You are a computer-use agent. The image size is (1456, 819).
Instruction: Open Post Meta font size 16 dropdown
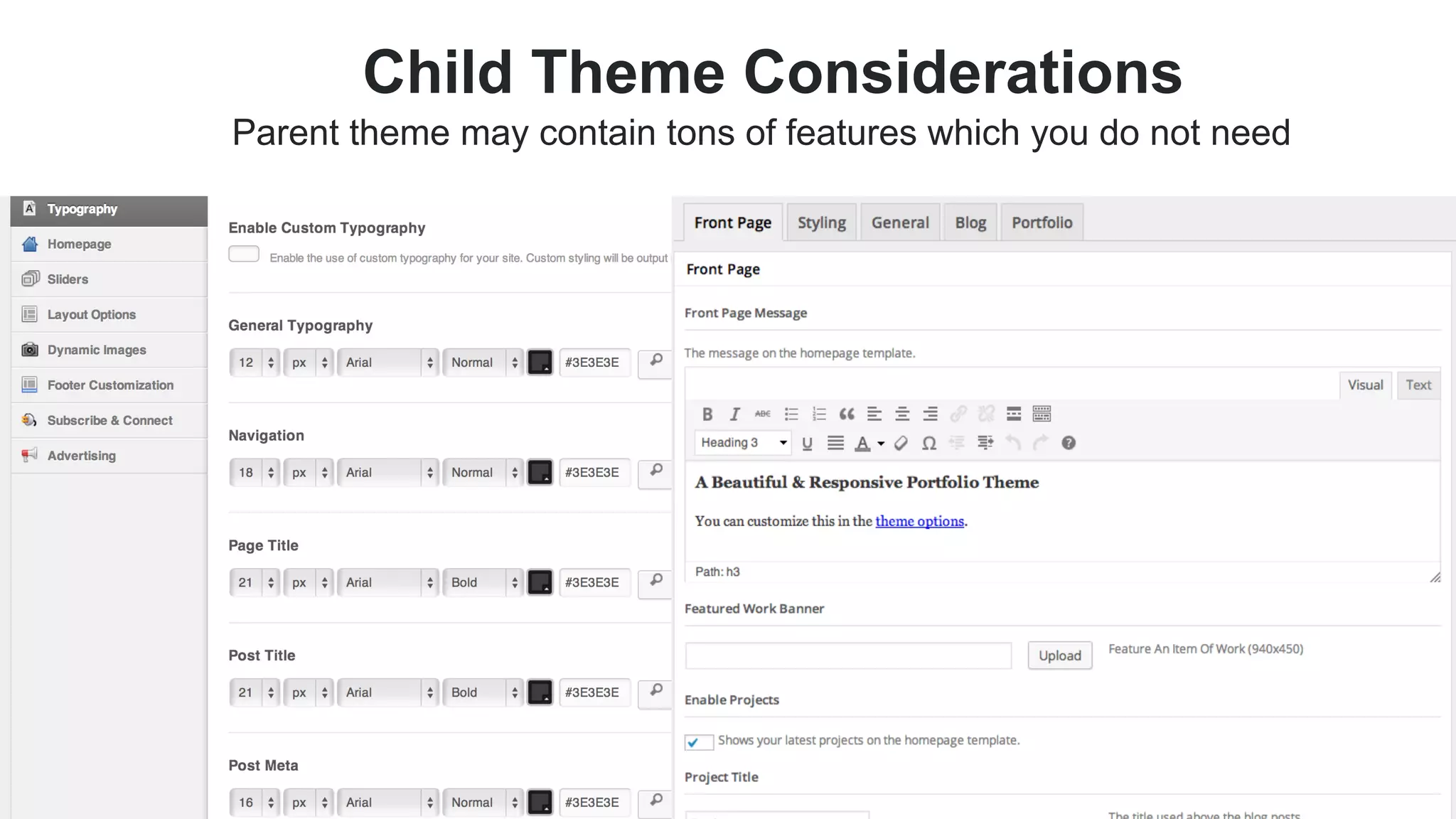(255, 803)
